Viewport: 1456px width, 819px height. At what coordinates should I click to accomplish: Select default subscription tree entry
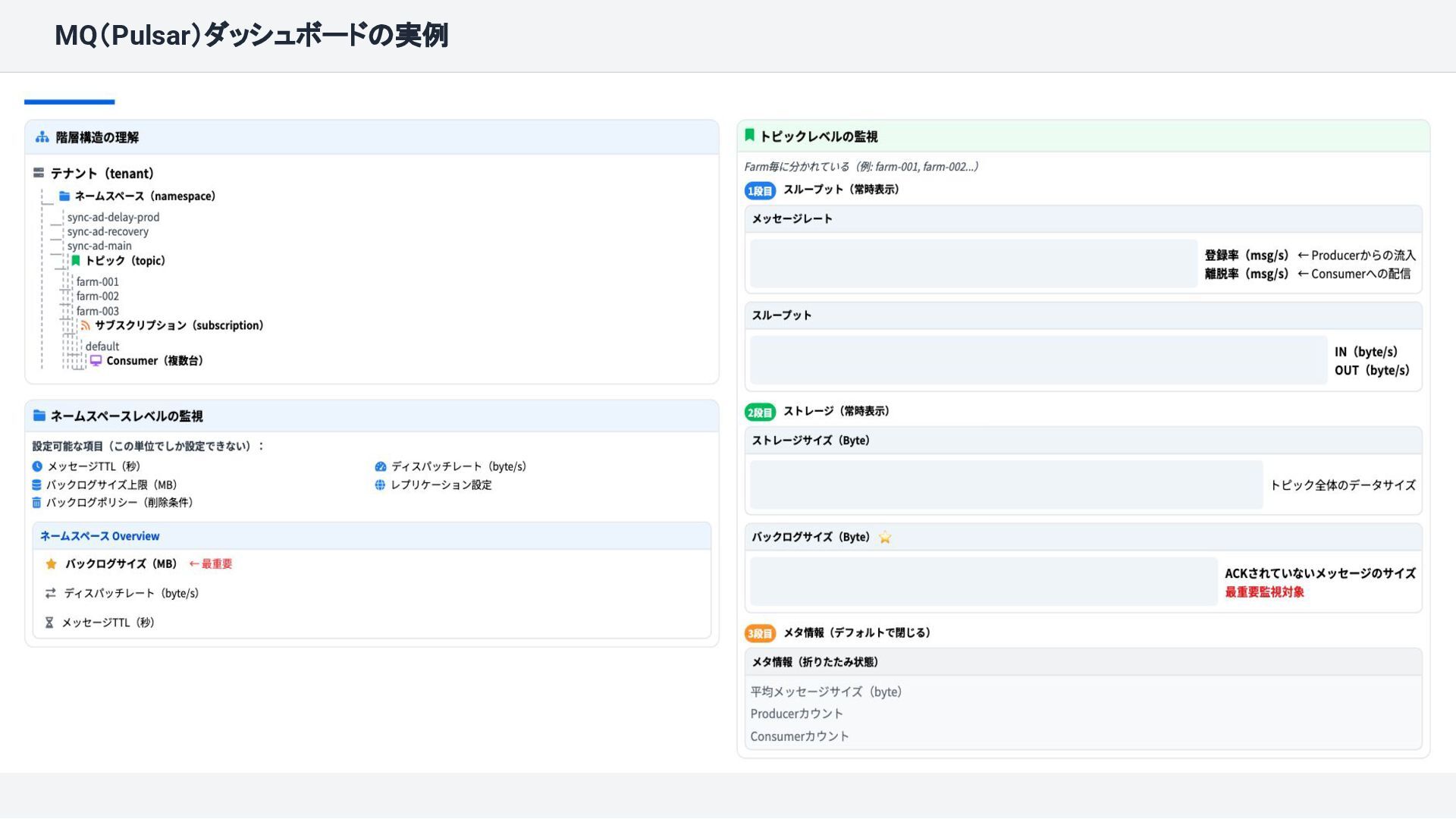coord(102,347)
